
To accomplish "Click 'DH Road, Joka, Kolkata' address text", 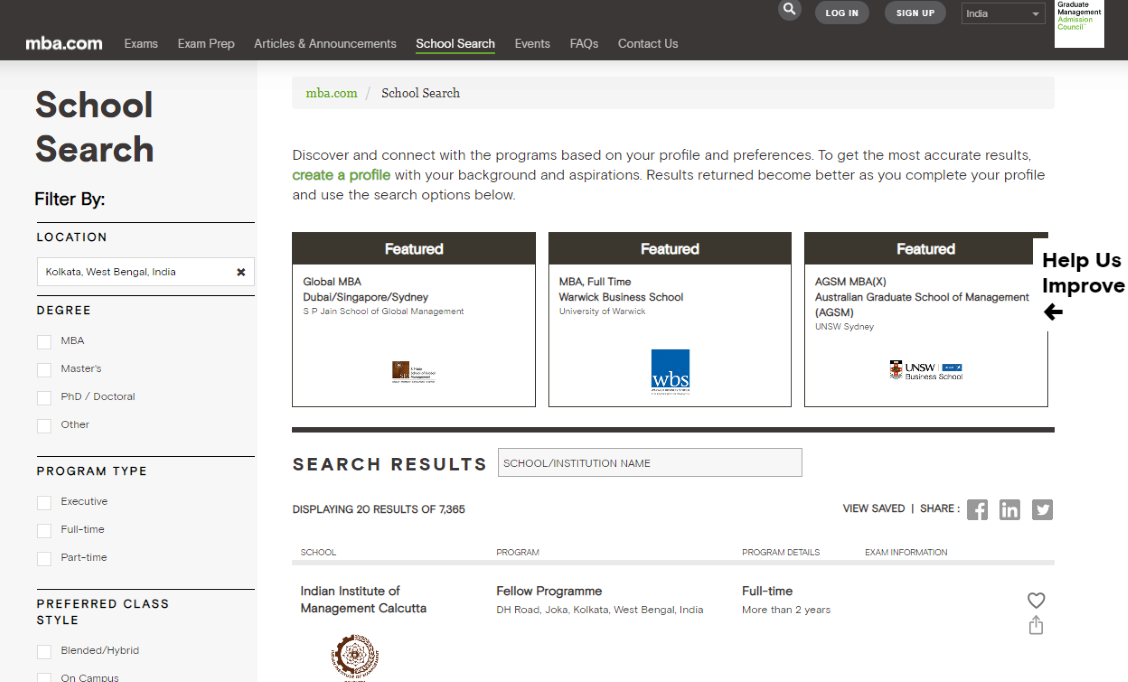I will 599,610.
